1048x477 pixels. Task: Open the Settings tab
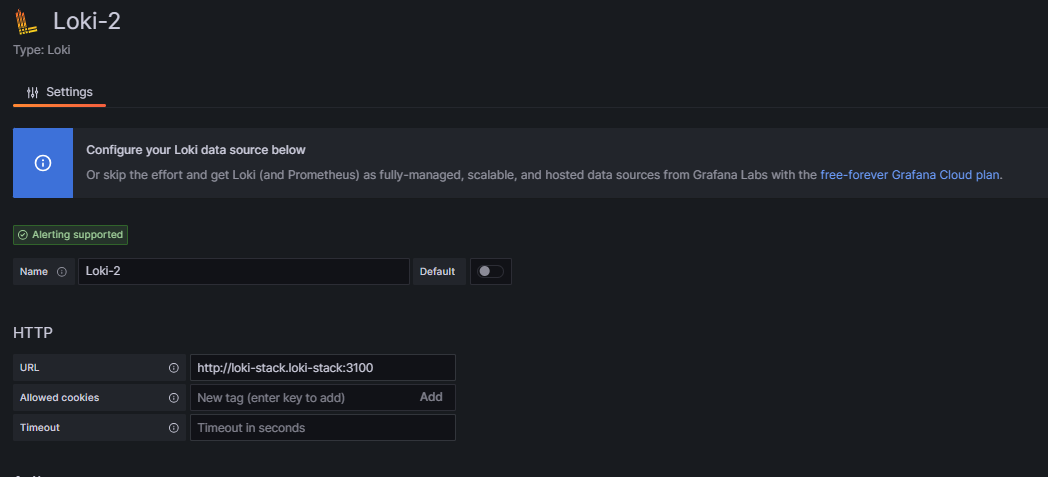[59, 92]
